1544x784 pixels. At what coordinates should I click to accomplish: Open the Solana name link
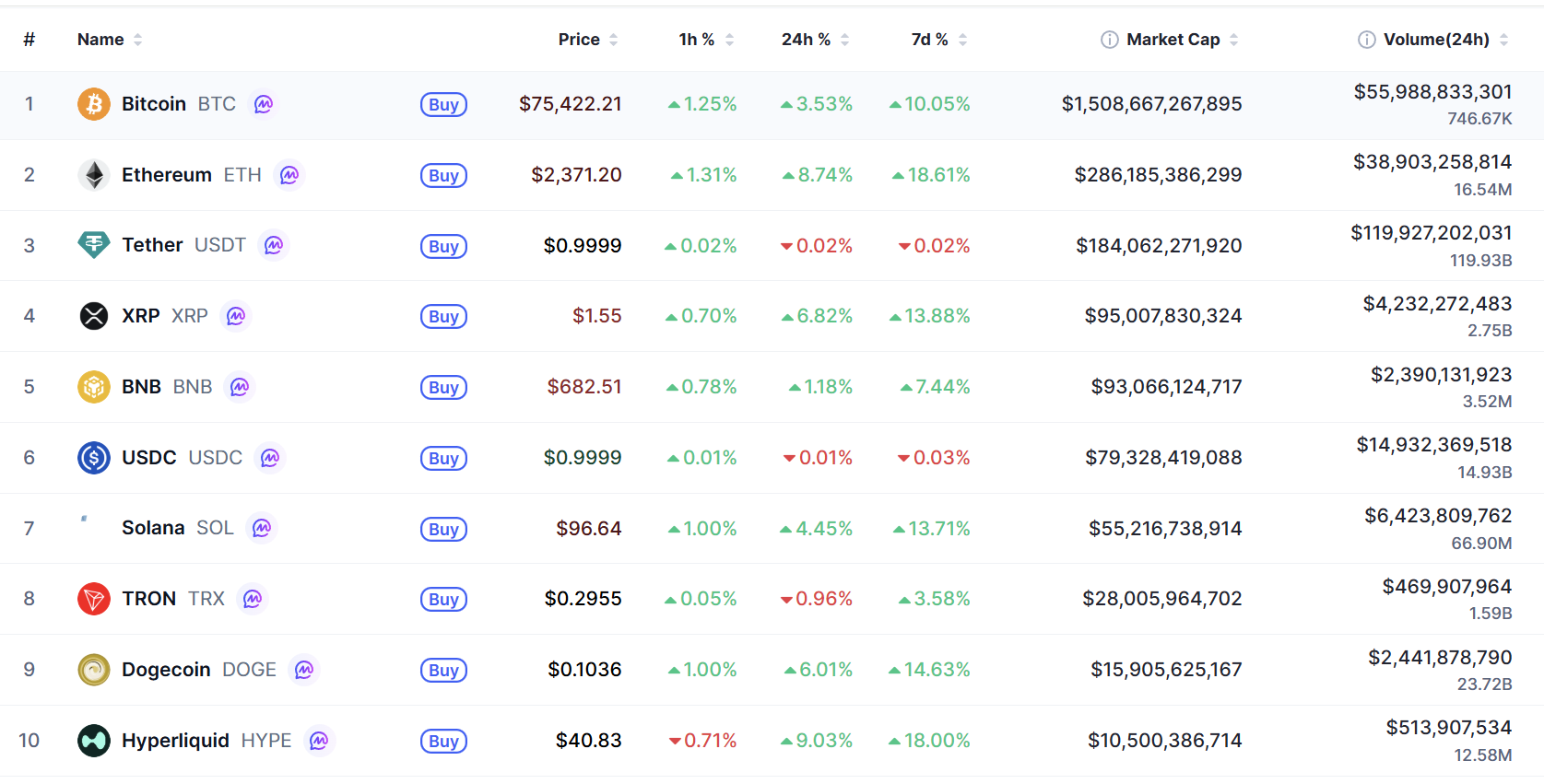[x=153, y=528]
